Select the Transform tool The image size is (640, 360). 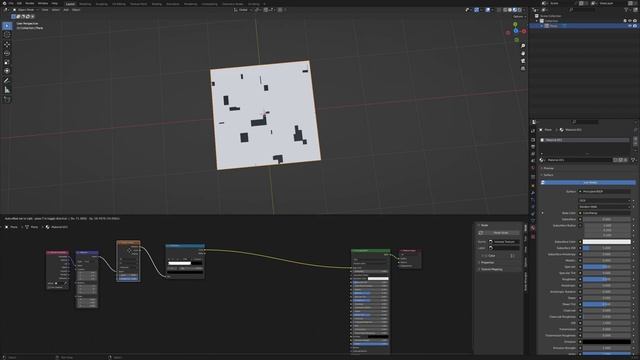click(x=7, y=71)
